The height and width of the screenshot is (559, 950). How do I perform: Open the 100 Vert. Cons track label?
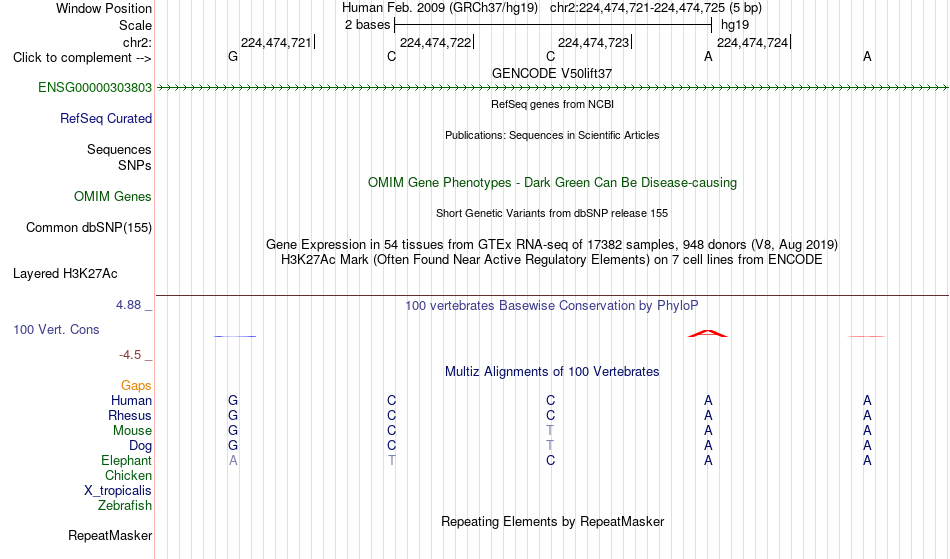(x=56, y=330)
